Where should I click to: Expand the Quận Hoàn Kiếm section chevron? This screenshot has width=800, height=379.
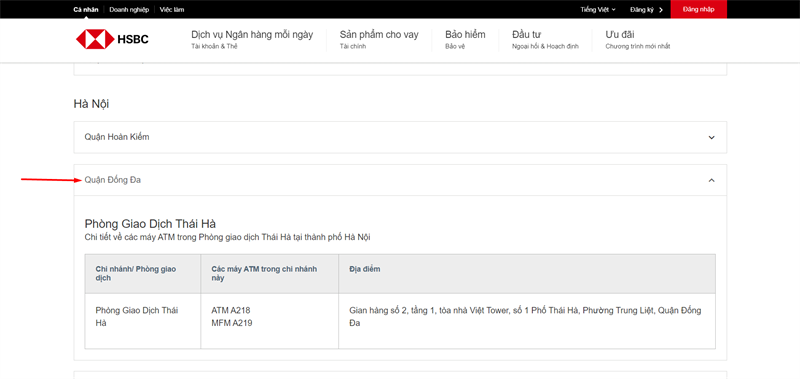(x=712, y=137)
